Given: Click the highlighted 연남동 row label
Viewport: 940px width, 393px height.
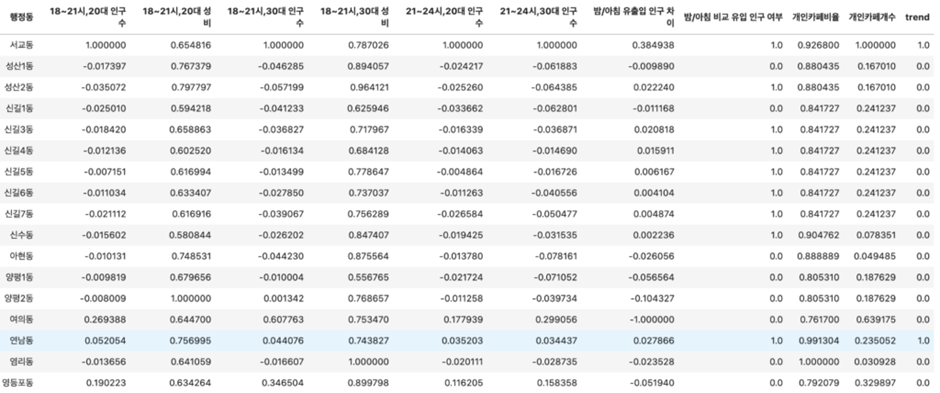Looking at the screenshot, I should (22, 340).
